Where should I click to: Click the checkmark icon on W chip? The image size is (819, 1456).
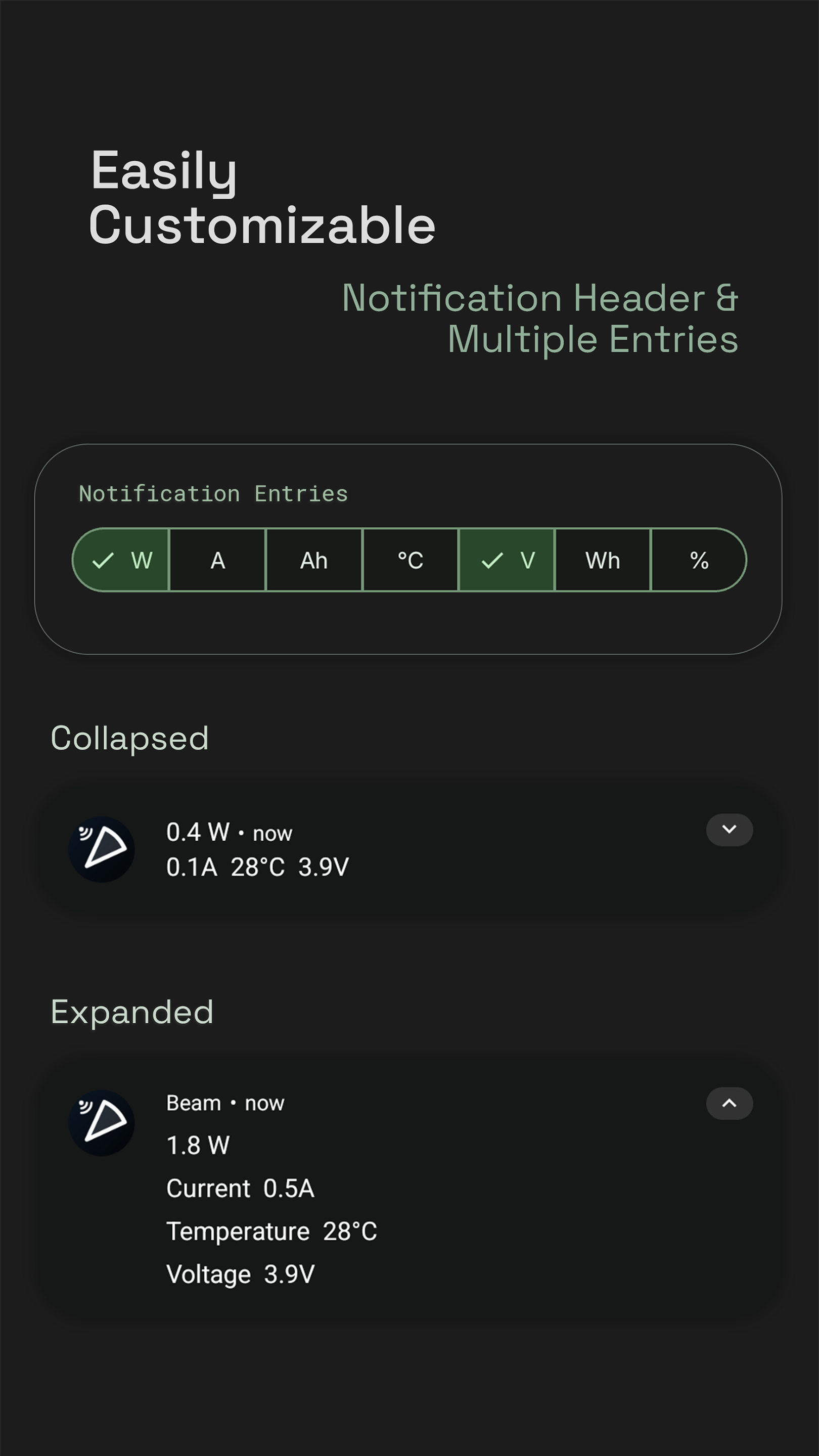pos(103,561)
